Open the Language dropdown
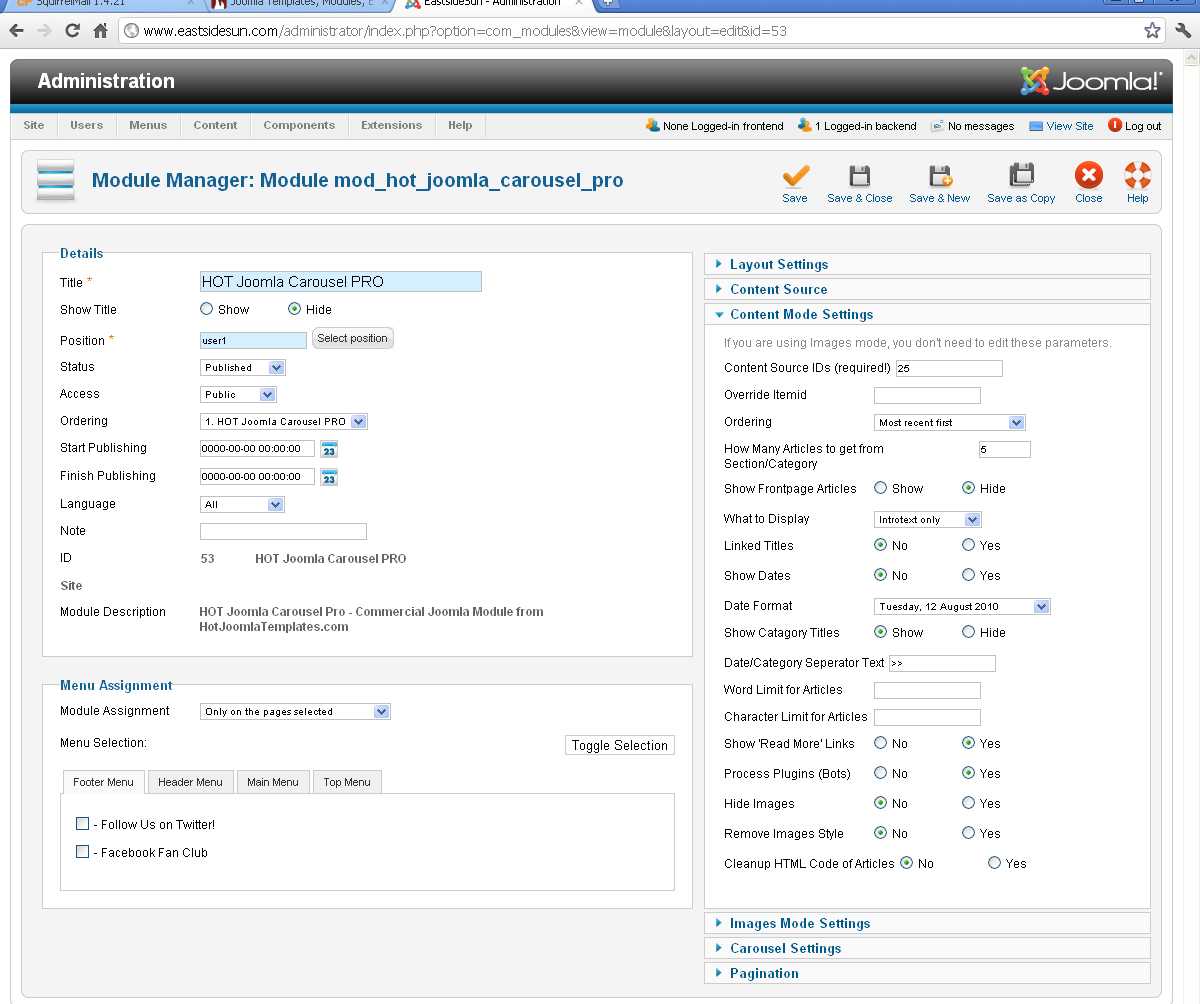Viewport: 1200px width, 1004px height. [243, 504]
